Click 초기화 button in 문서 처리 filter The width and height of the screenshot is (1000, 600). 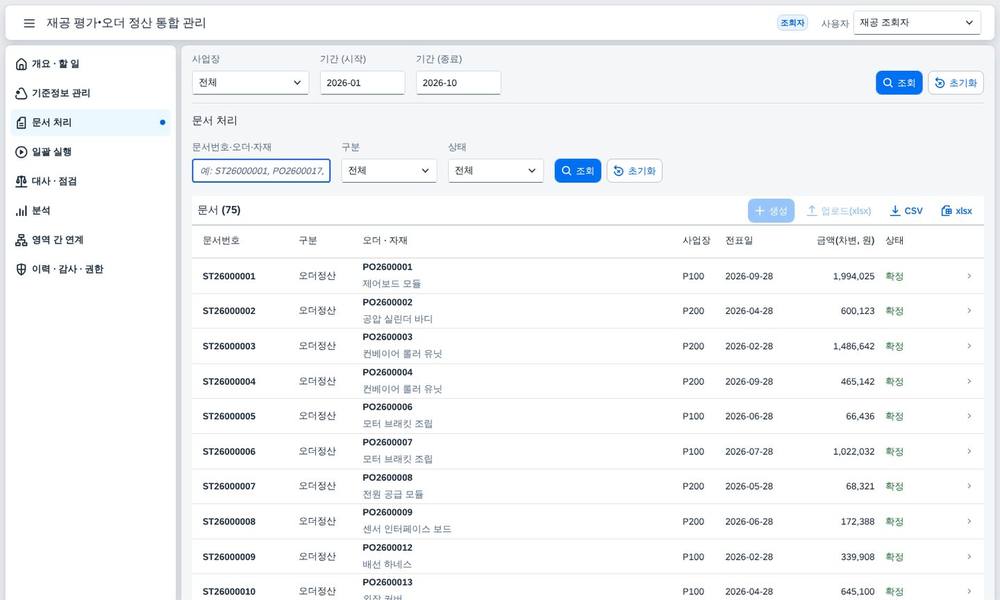coord(634,171)
